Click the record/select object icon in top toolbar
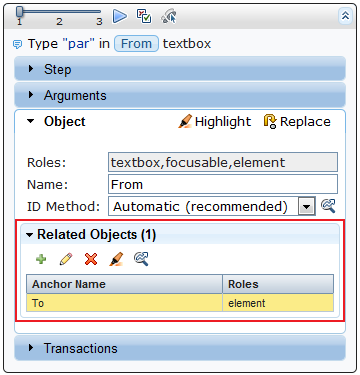Image resolution: width=360 pixels, height=375 pixels. click(x=168, y=16)
